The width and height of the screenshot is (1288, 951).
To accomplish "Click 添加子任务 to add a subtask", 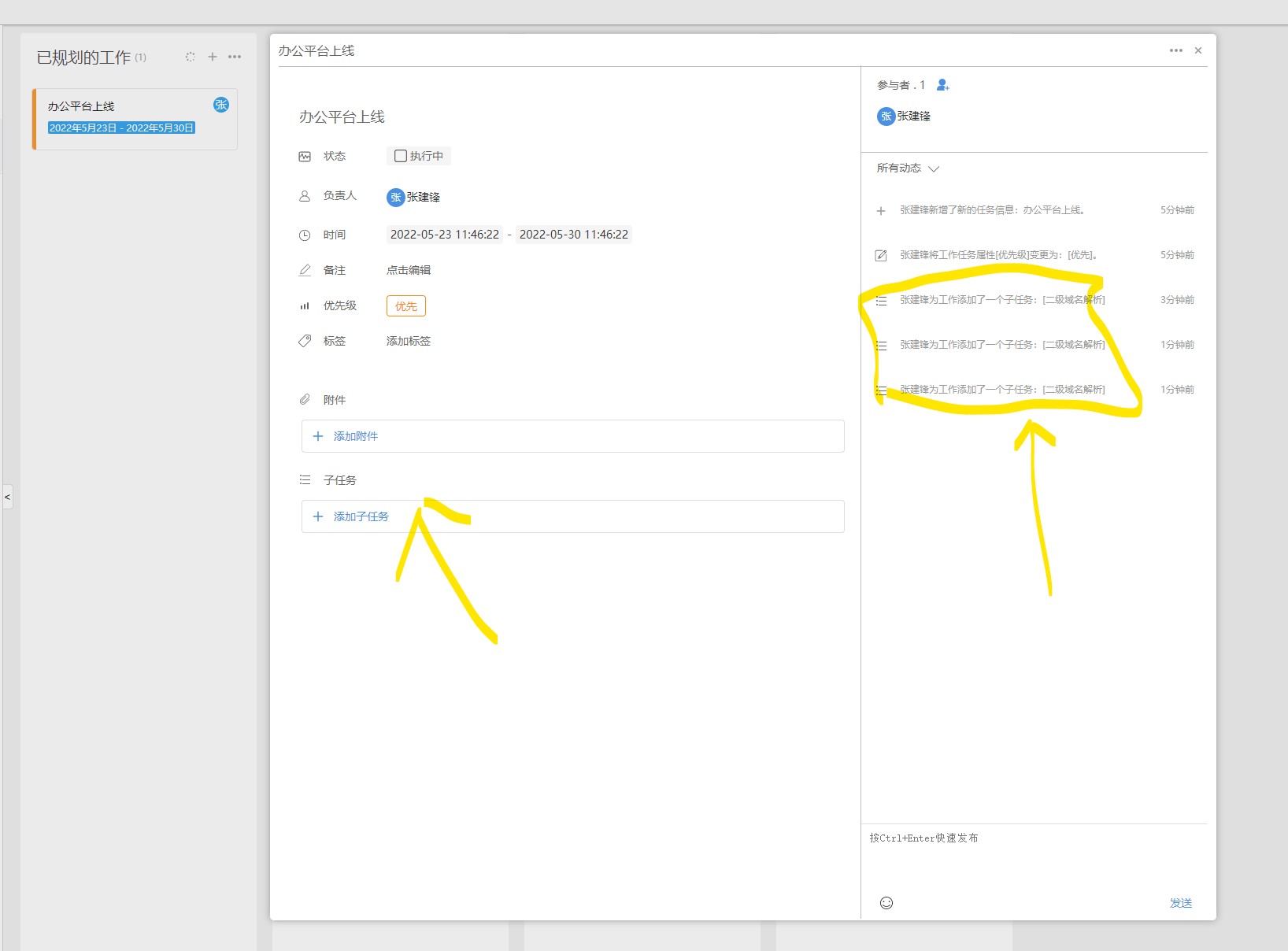I will (573, 516).
